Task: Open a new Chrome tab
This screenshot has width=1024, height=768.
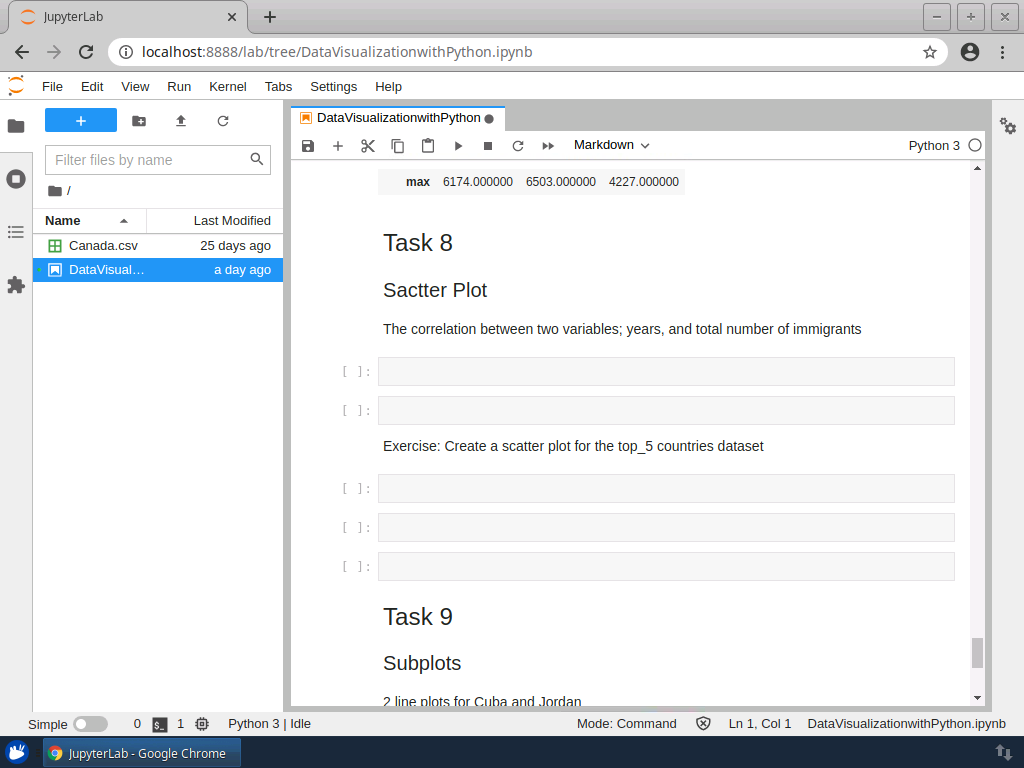Action: (x=270, y=17)
